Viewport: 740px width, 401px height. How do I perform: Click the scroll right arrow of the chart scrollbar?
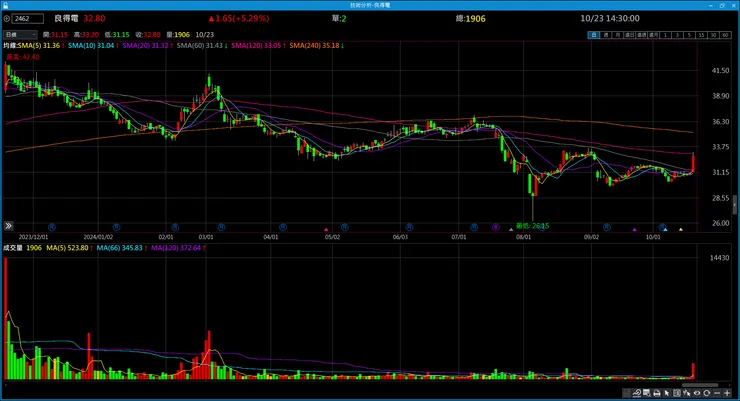pos(730,386)
